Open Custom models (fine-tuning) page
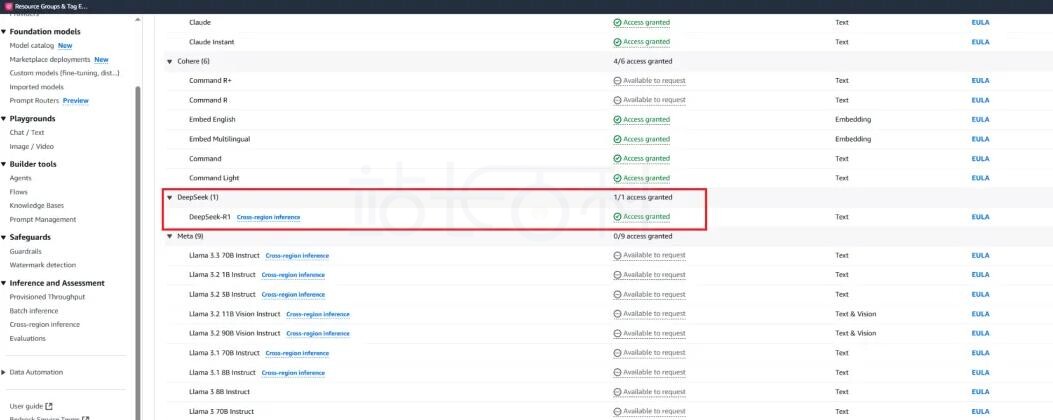 click(x=64, y=73)
